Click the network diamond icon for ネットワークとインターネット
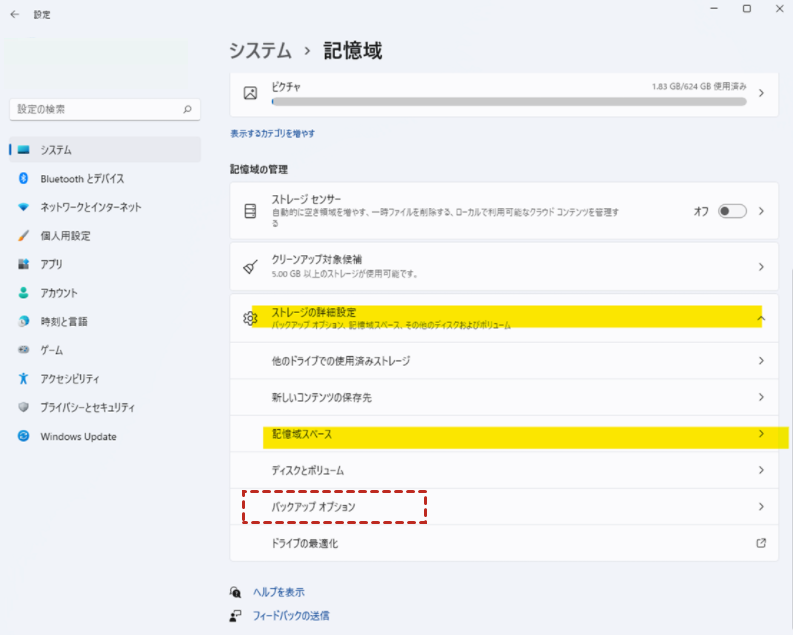The height and width of the screenshot is (635, 793). point(23,207)
